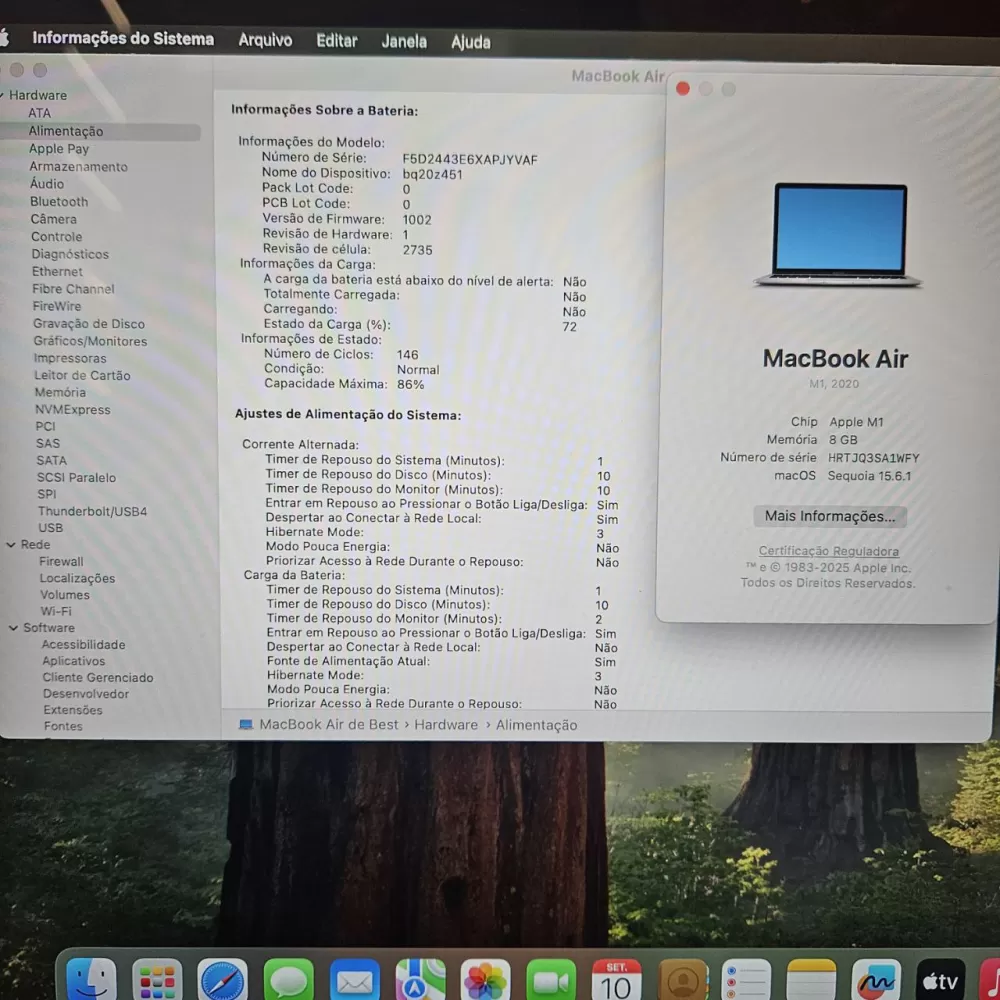The height and width of the screenshot is (1000, 1000).
Task: Launch FaceTime from the Dock
Action: click(551, 980)
